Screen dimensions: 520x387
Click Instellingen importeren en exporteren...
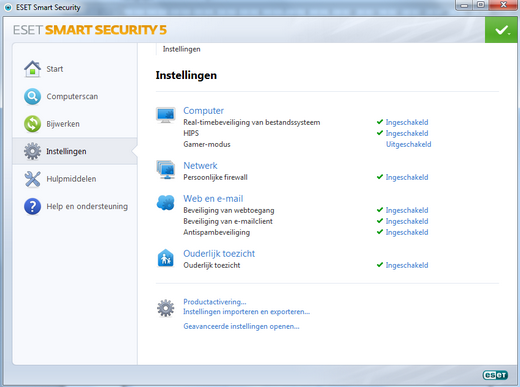(246, 312)
